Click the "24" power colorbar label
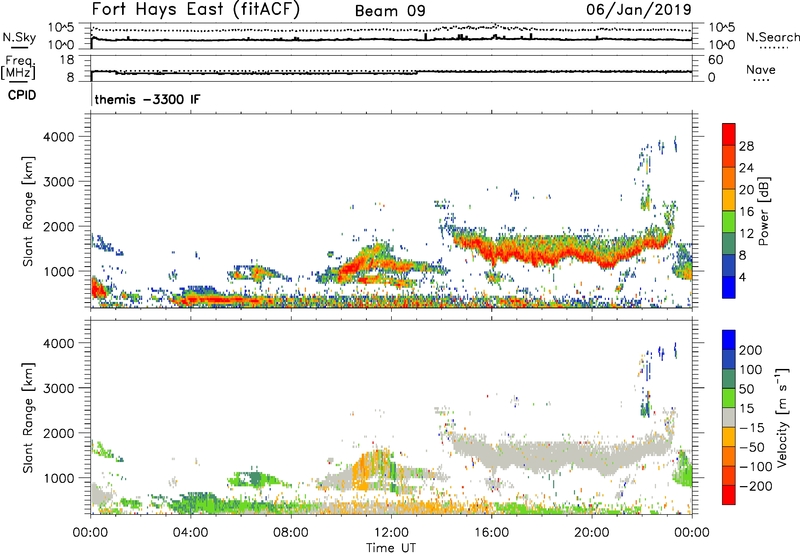 point(746,168)
